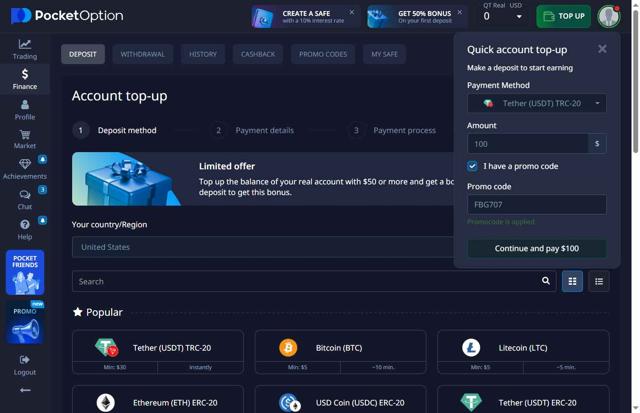
Task: Select the Deposit tab
Action: pyautogui.click(x=83, y=54)
